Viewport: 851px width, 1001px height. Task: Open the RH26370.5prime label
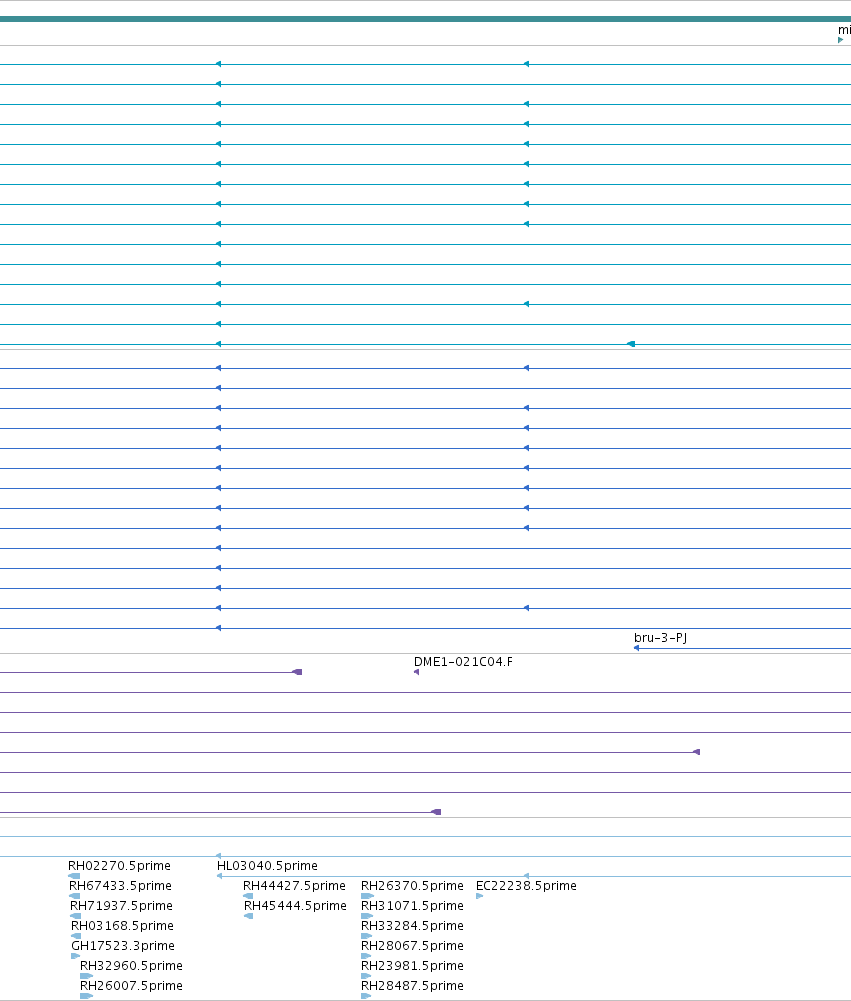[412, 885]
